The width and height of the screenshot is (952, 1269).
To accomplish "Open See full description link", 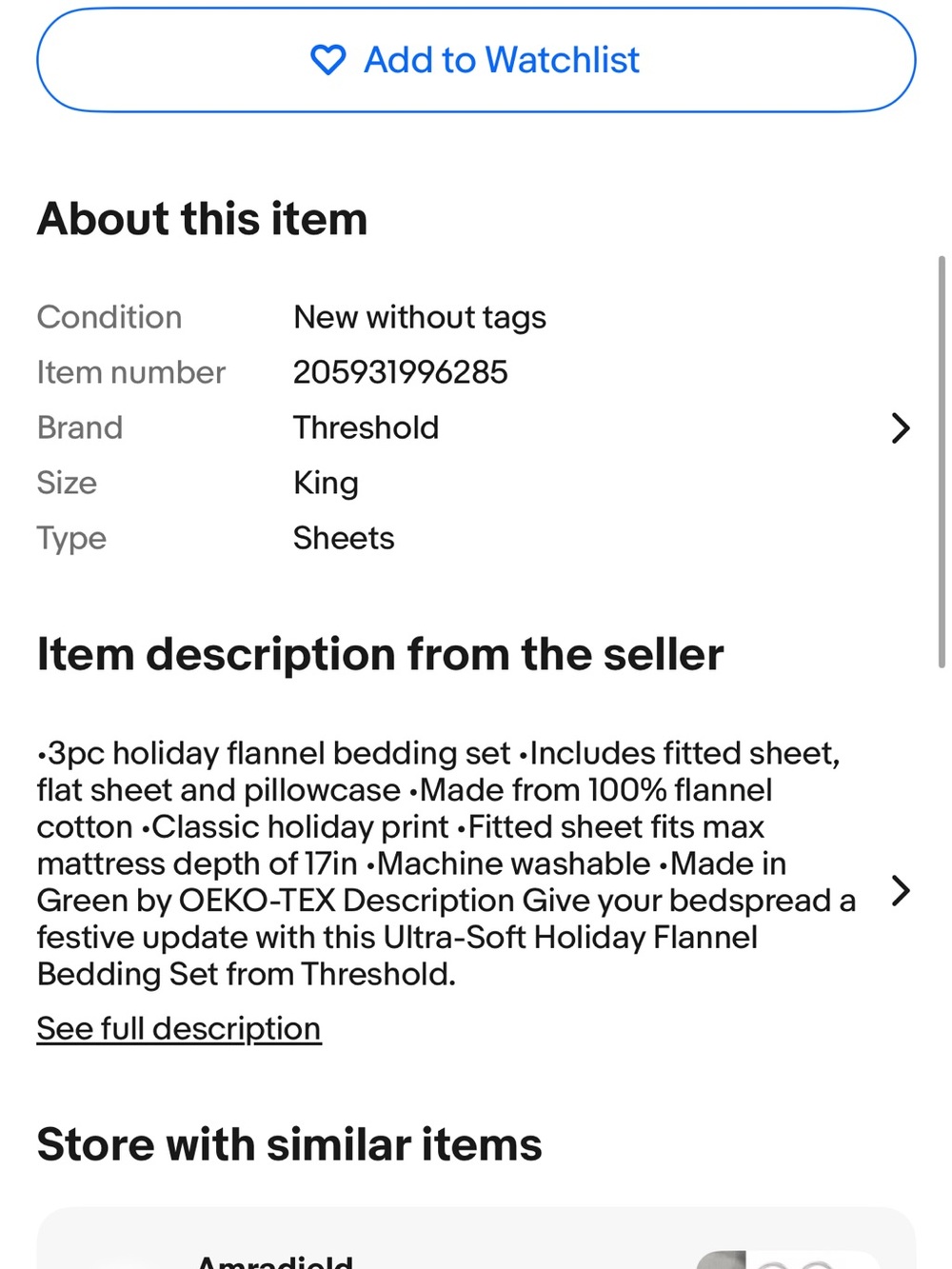I will pyautogui.click(x=179, y=1028).
